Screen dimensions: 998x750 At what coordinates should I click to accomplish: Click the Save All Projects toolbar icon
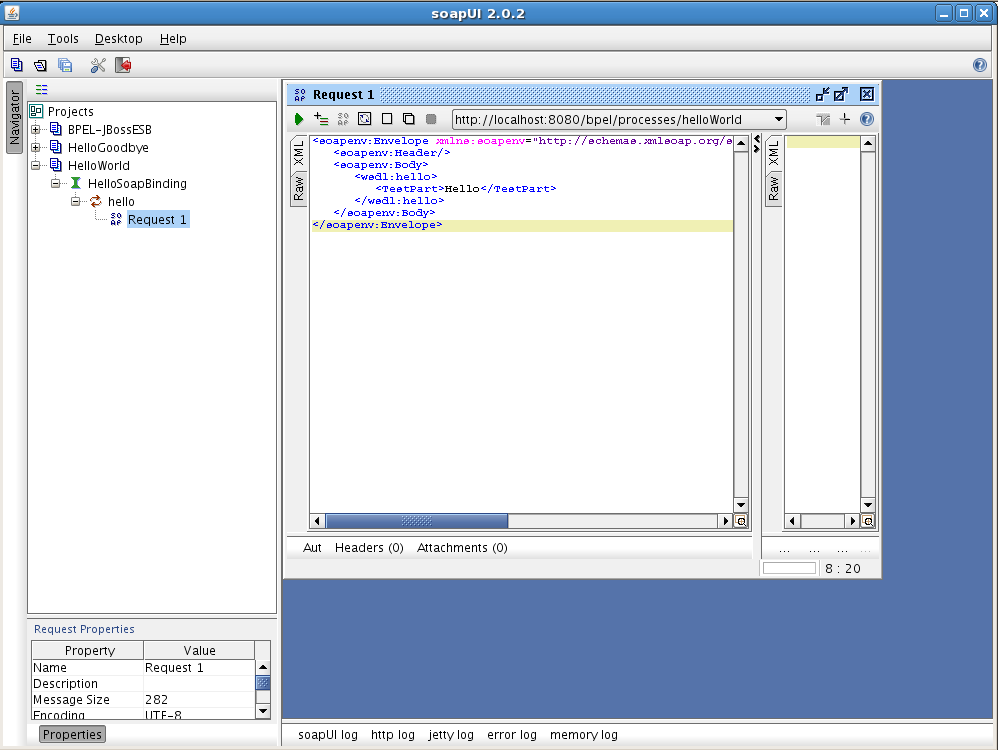click(65, 65)
